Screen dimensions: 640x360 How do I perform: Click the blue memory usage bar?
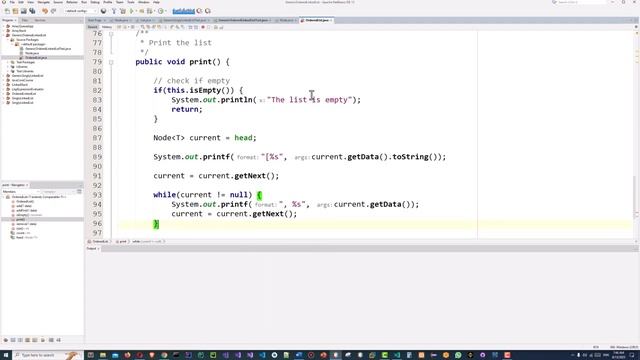point(183,11)
